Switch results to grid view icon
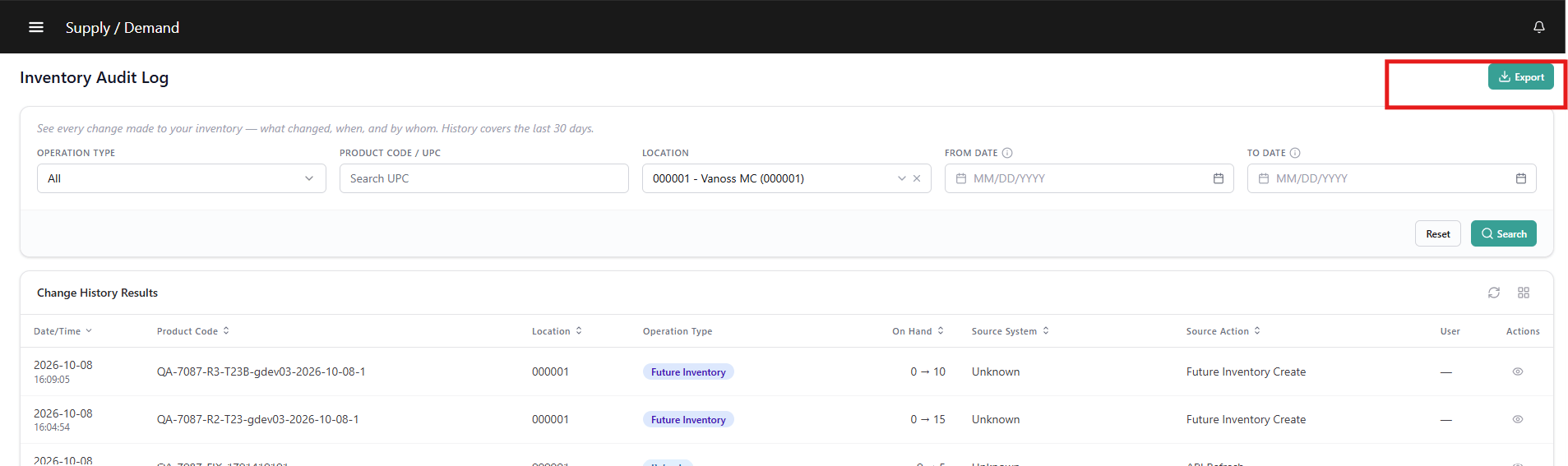 1523,293
